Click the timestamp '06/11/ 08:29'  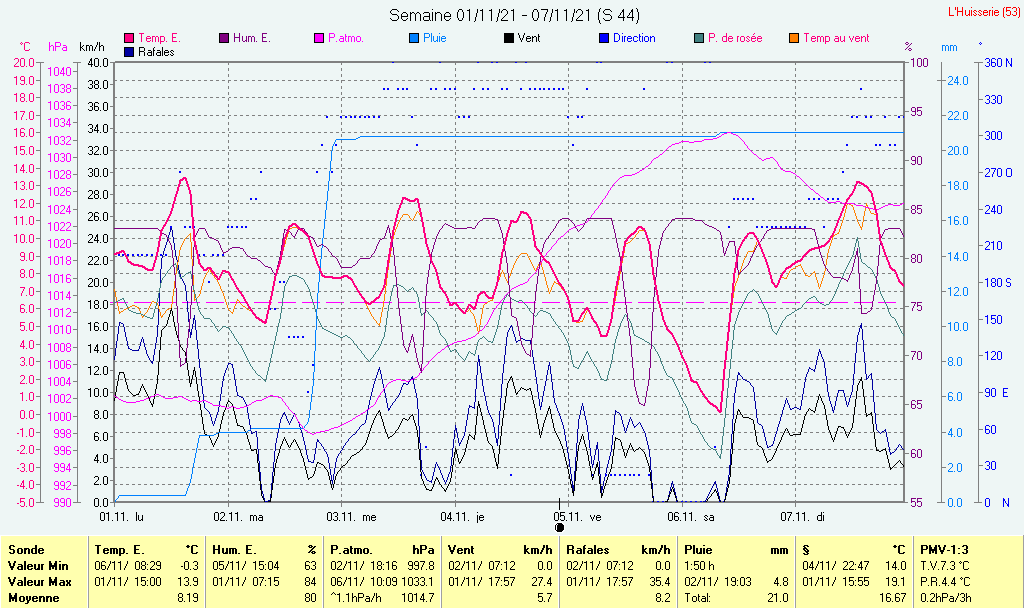tap(128, 566)
